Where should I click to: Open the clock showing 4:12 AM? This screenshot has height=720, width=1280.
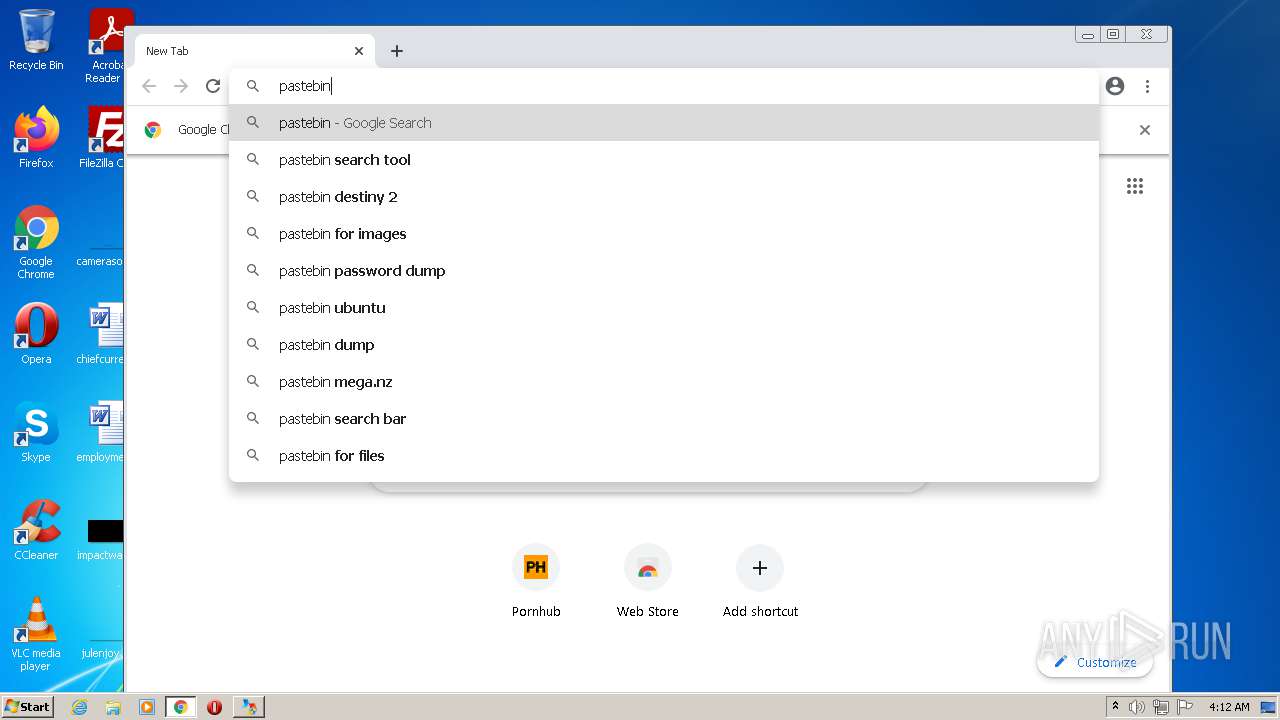(x=1228, y=707)
